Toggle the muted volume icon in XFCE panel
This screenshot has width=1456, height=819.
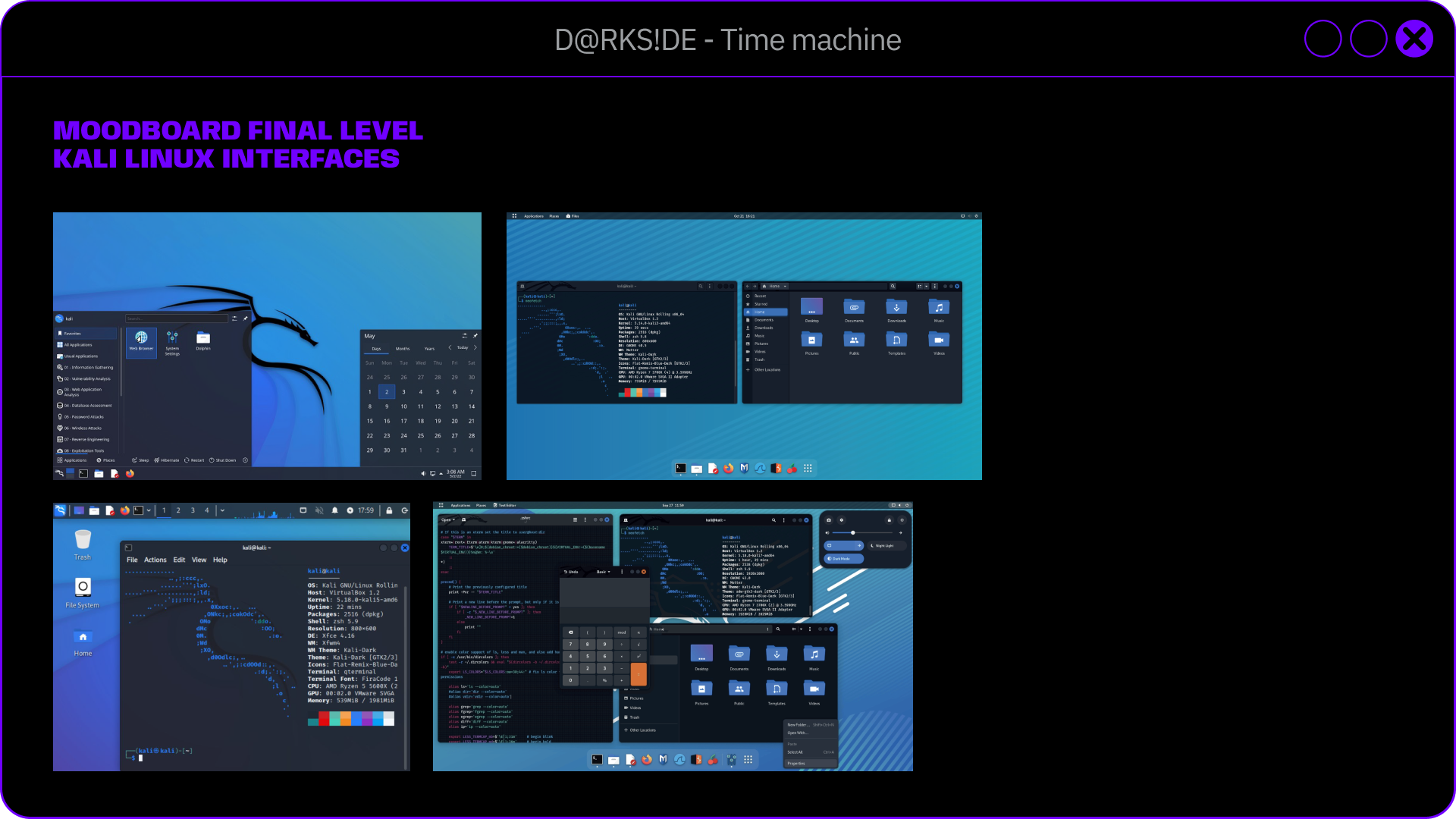pos(319,510)
